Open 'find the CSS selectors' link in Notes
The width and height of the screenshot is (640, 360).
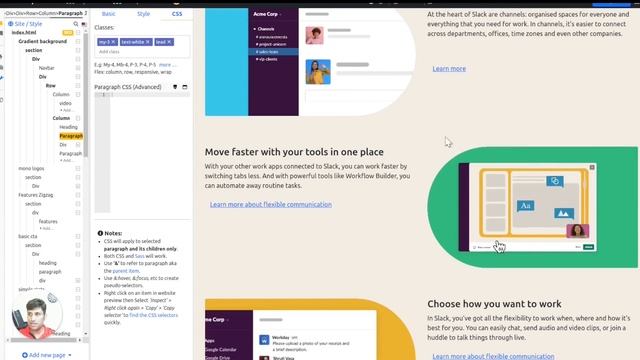153,315
